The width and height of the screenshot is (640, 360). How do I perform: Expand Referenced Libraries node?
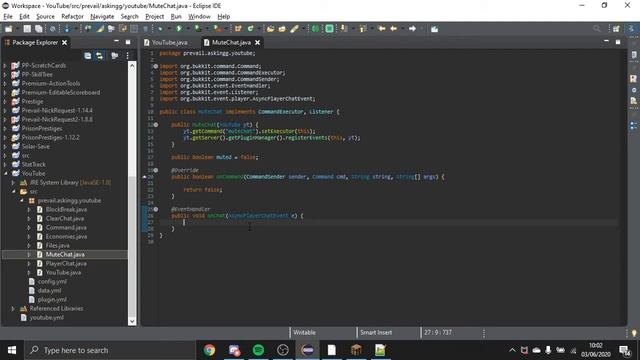pos(13,308)
